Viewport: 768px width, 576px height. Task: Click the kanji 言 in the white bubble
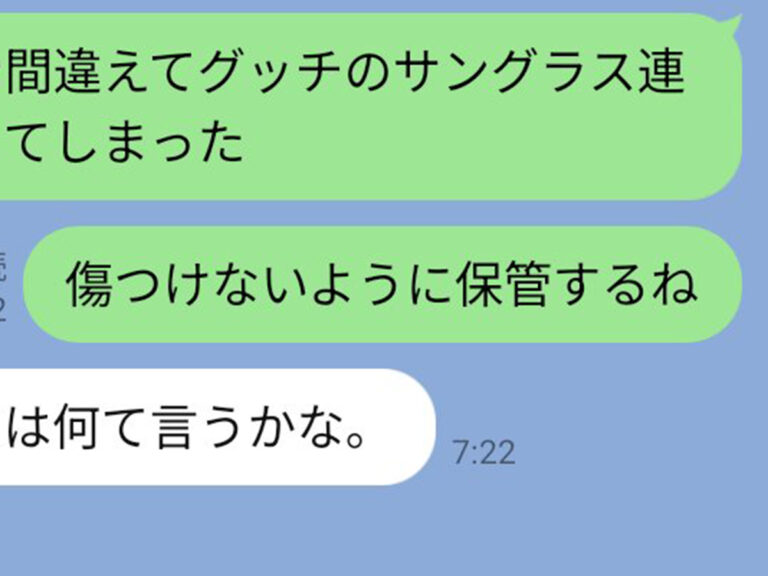[x=173, y=427]
